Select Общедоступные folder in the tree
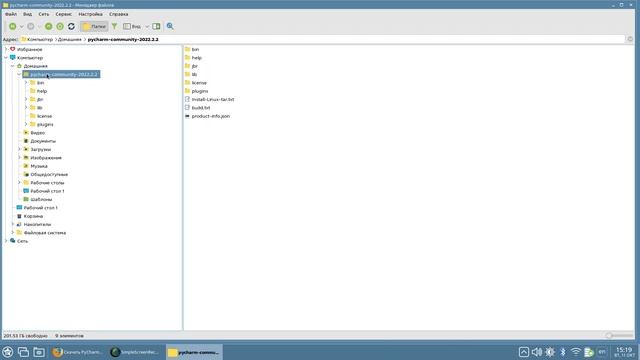Screen dimensions: 640x360 pos(49,174)
